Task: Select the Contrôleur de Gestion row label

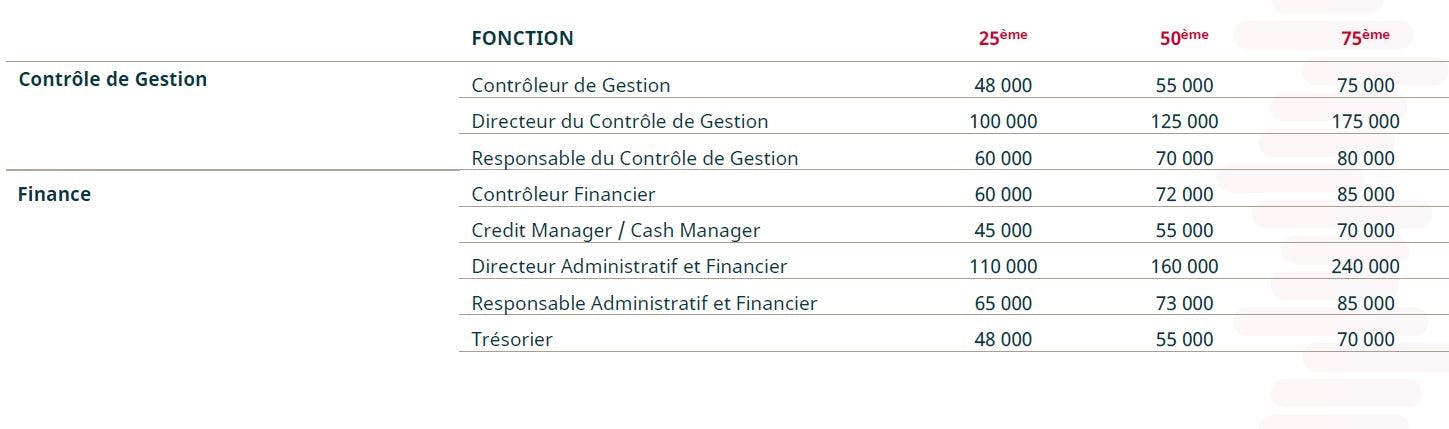Action: 571,86
